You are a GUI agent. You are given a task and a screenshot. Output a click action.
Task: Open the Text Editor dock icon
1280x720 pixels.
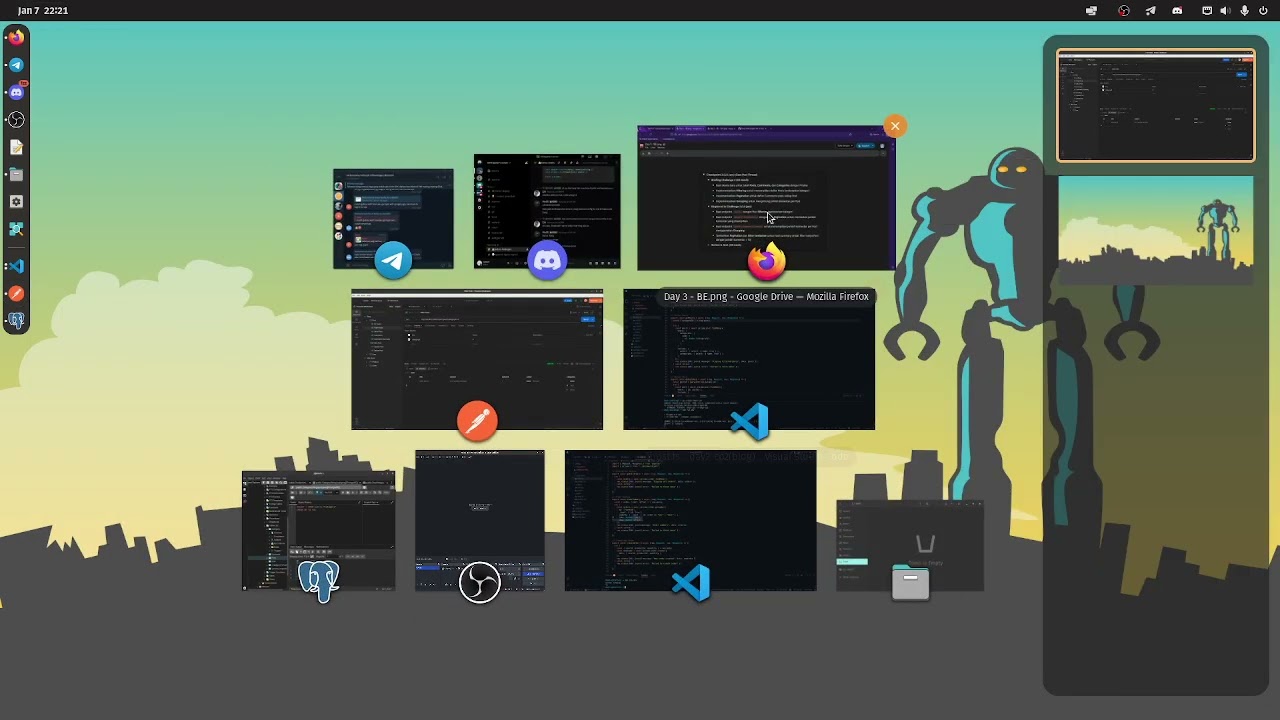tap(16, 147)
